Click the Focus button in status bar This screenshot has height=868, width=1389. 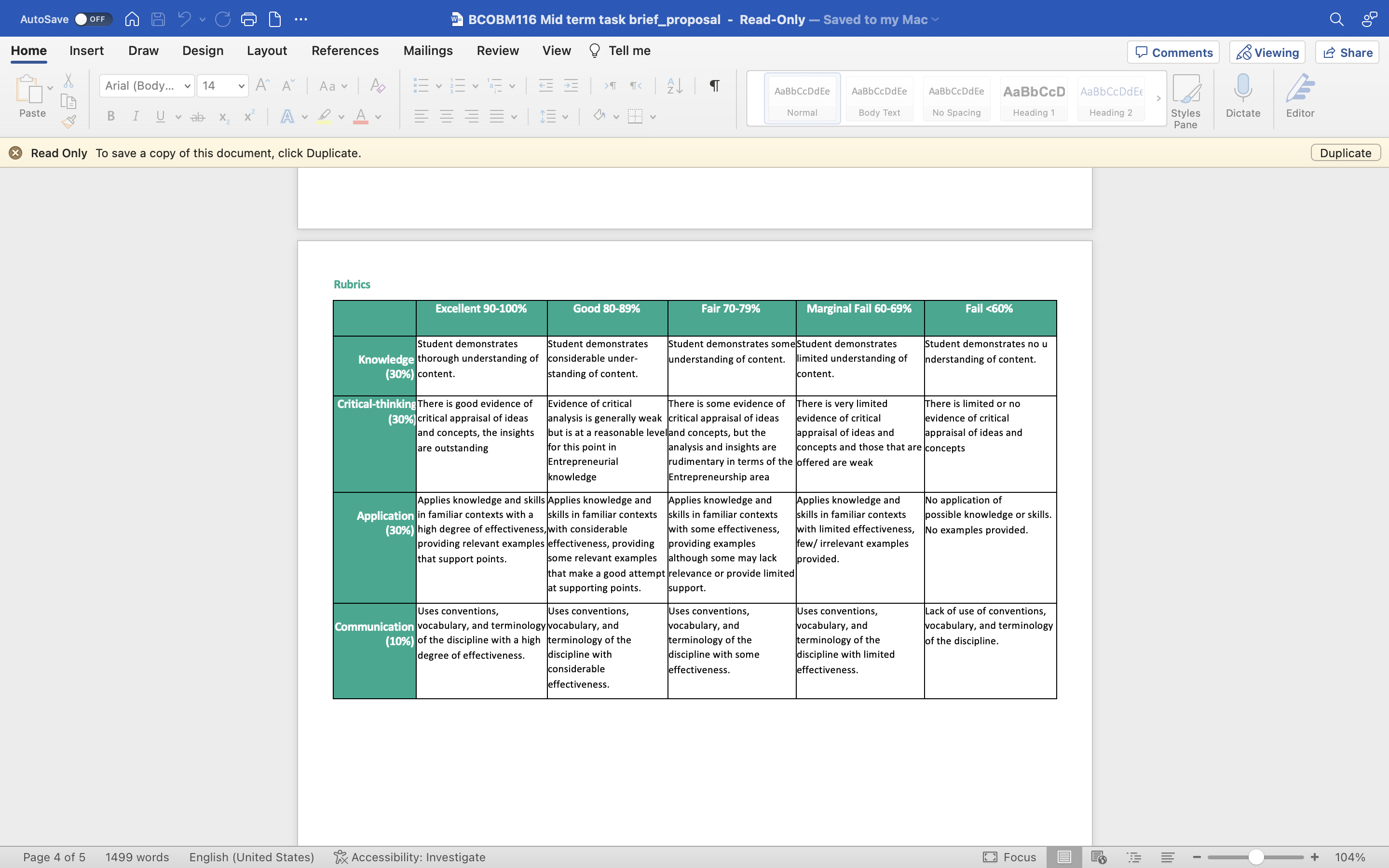click(x=1009, y=857)
